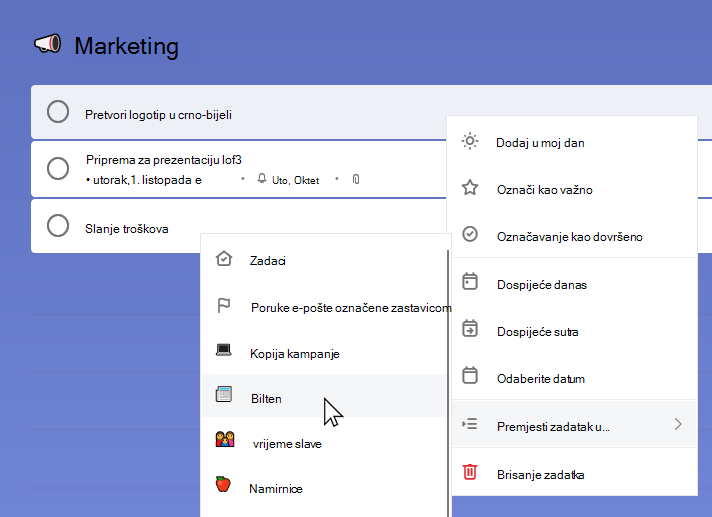Click the Marketing list title
Screen dimensions: 712x517
coord(126,46)
